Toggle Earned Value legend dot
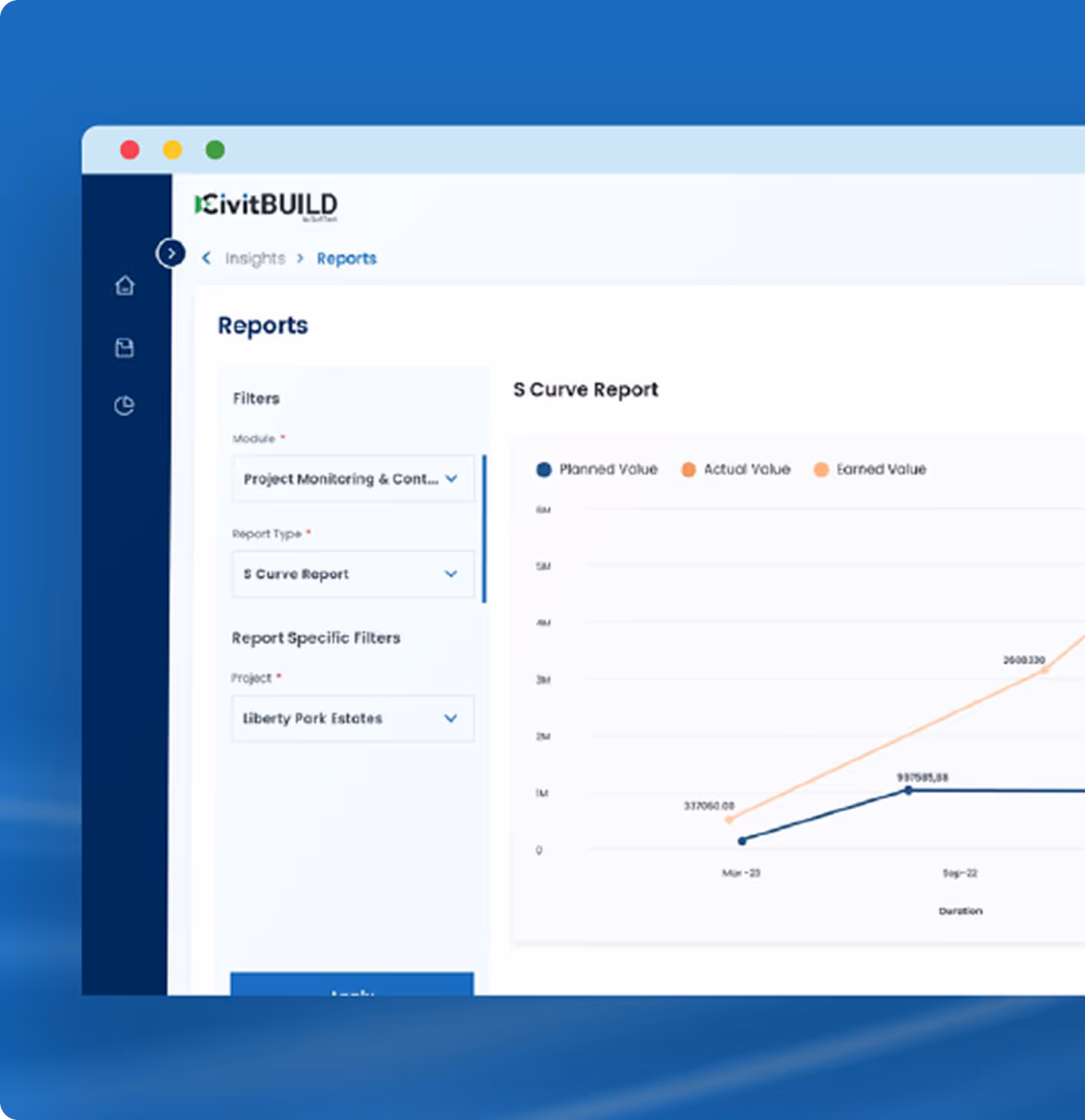The width and height of the screenshot is (1085, 1120). (821, 470)
